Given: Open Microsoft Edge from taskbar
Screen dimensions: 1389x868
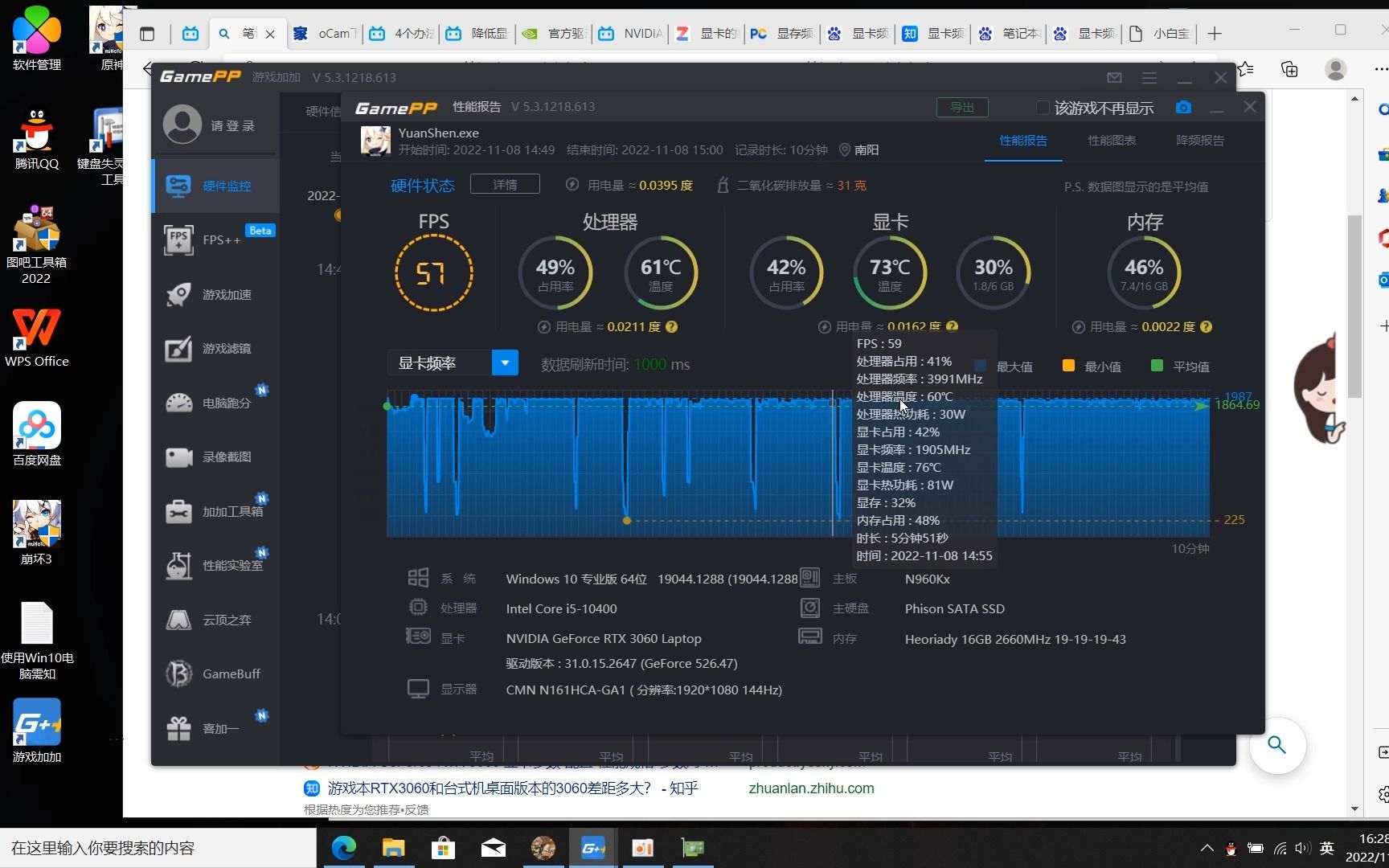Looking at the screenshot, I should (344, 848).
